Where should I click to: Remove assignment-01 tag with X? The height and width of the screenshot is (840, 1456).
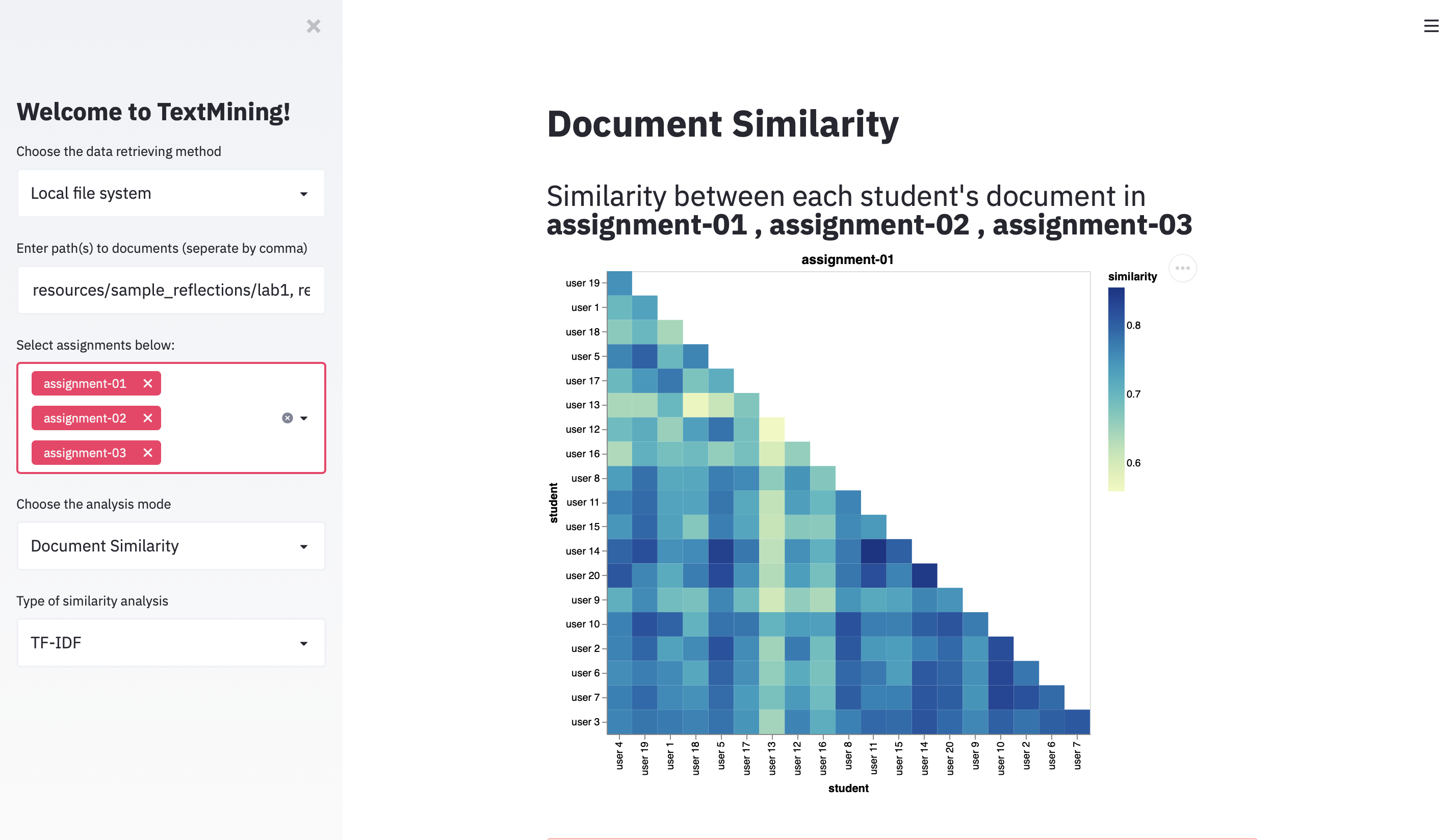click(x=148, y=383)
